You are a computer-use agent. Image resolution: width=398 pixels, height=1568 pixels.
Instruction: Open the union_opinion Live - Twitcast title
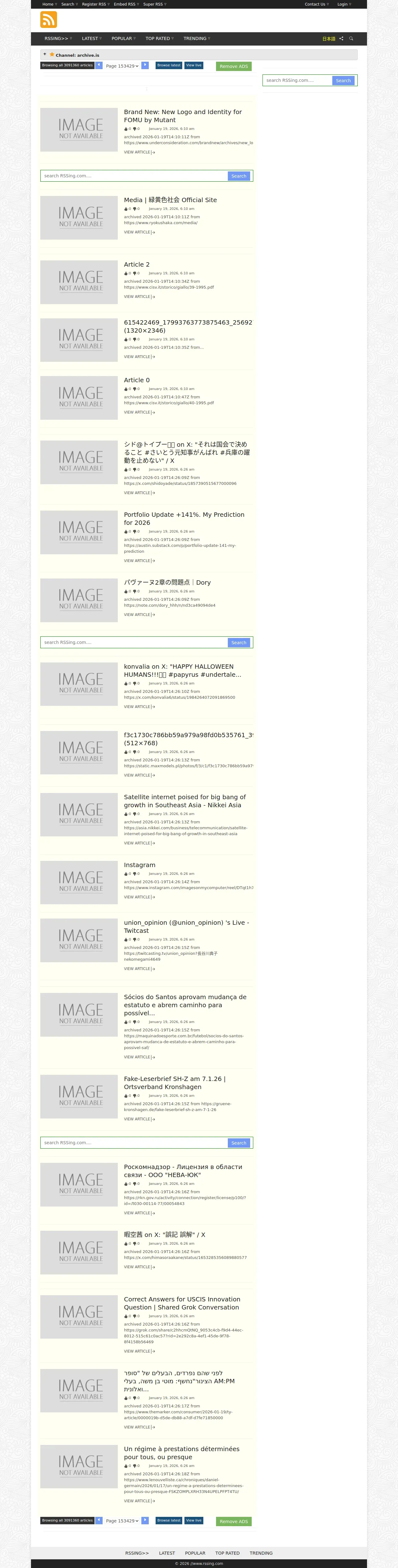186,926
